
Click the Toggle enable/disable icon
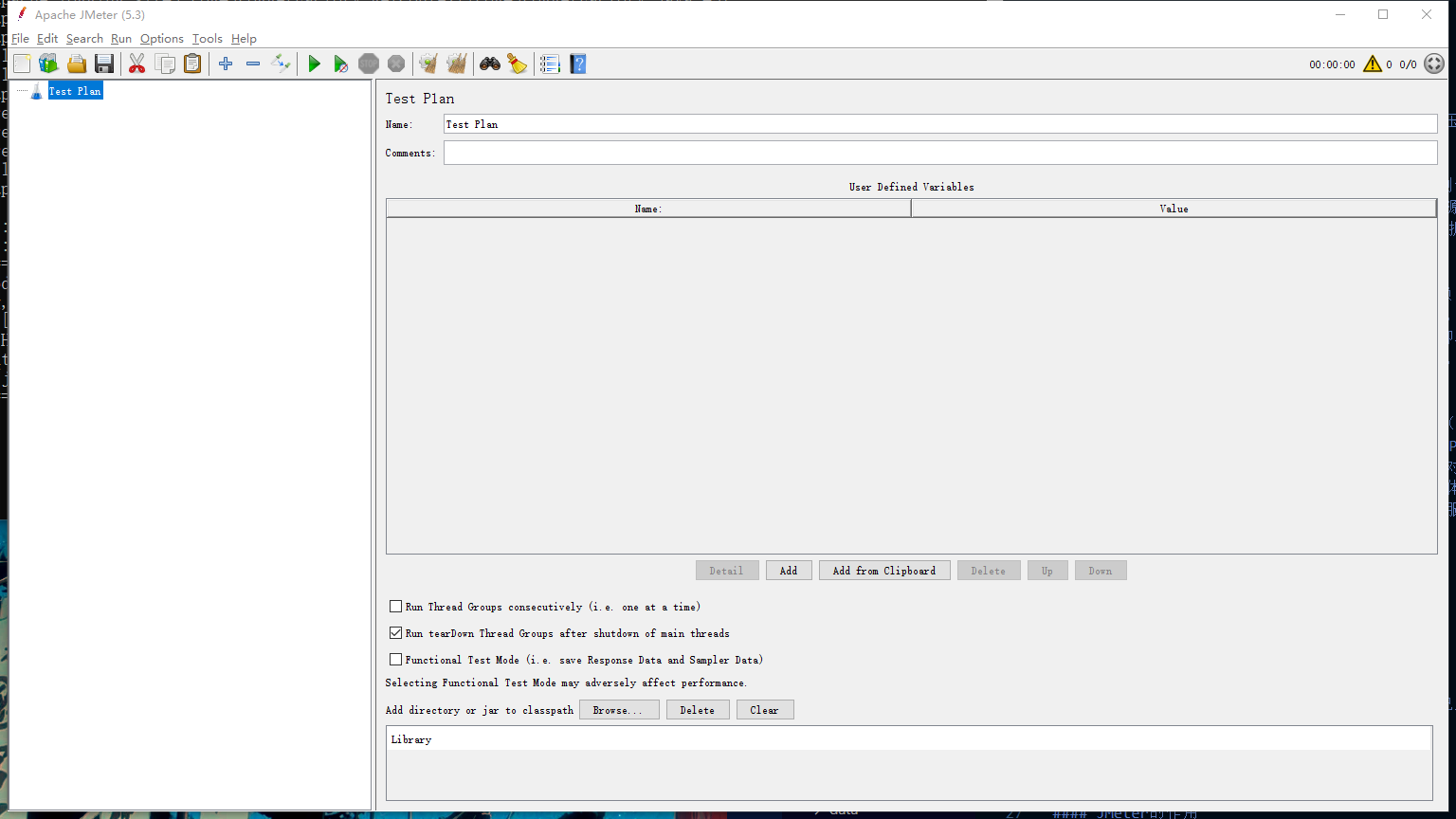click(x=281, y=64)
